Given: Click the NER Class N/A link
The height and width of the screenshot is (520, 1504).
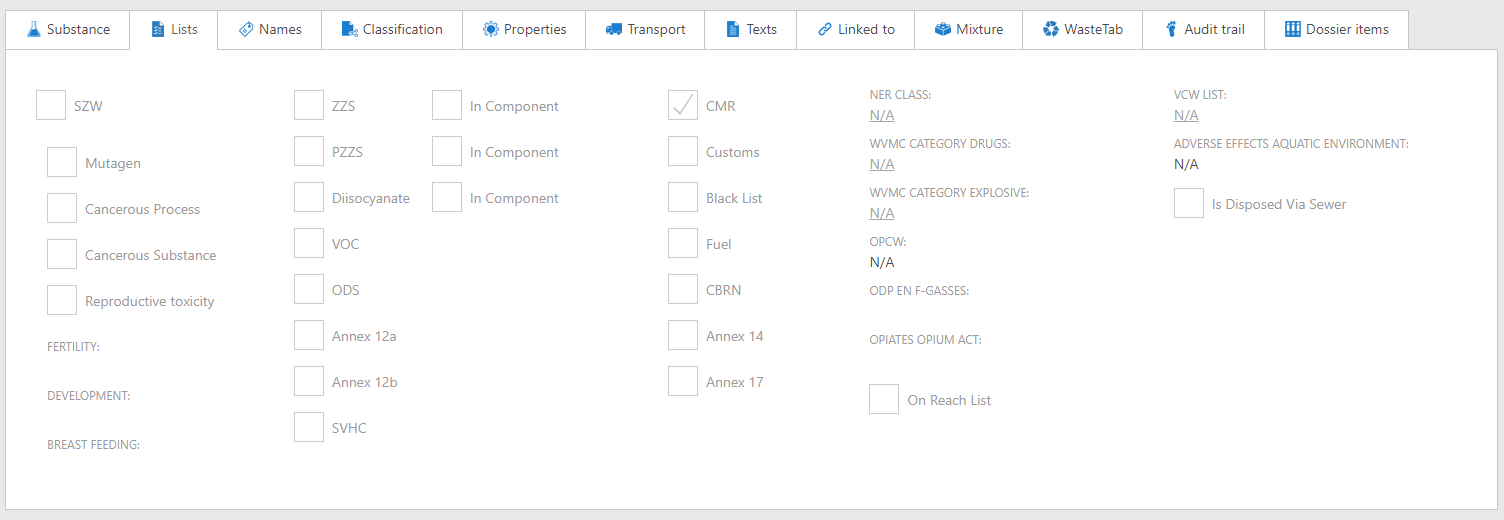Looking at the screenshot, I should tap(882, 115).
